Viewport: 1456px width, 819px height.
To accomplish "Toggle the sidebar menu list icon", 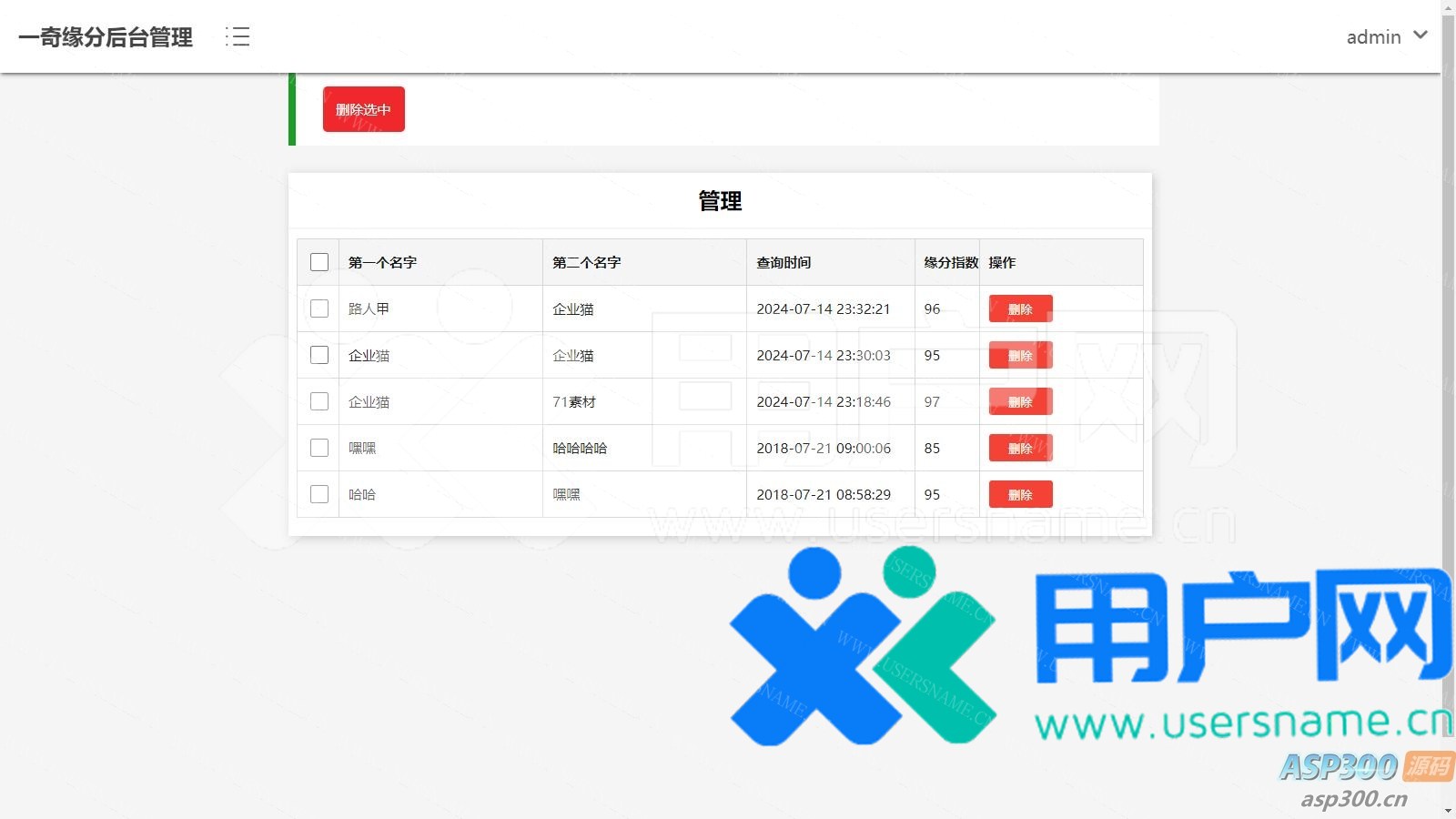I will pyautogui.click(x=238, y=36).
